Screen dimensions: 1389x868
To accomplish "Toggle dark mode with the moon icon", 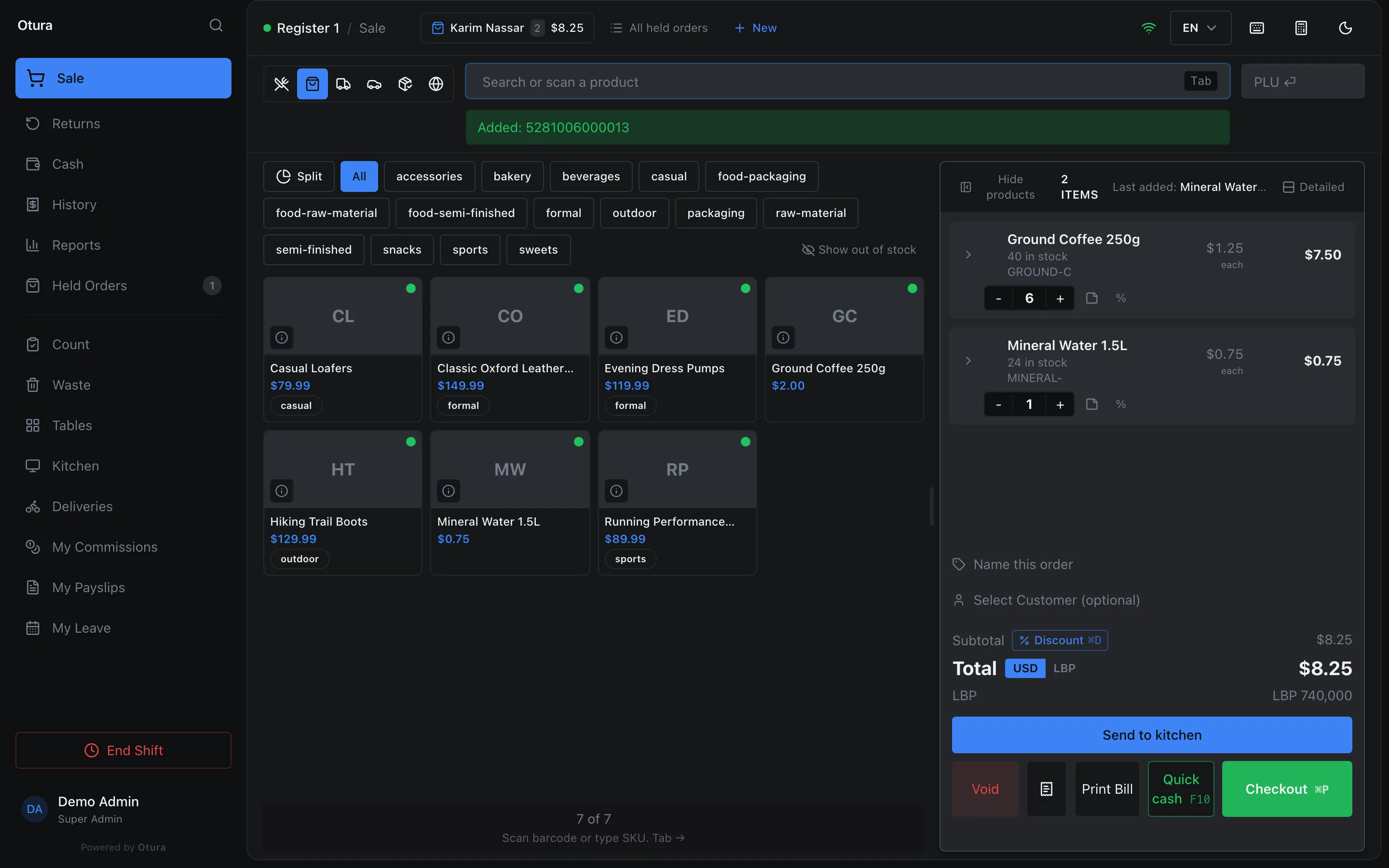I will click(1346, 28).
